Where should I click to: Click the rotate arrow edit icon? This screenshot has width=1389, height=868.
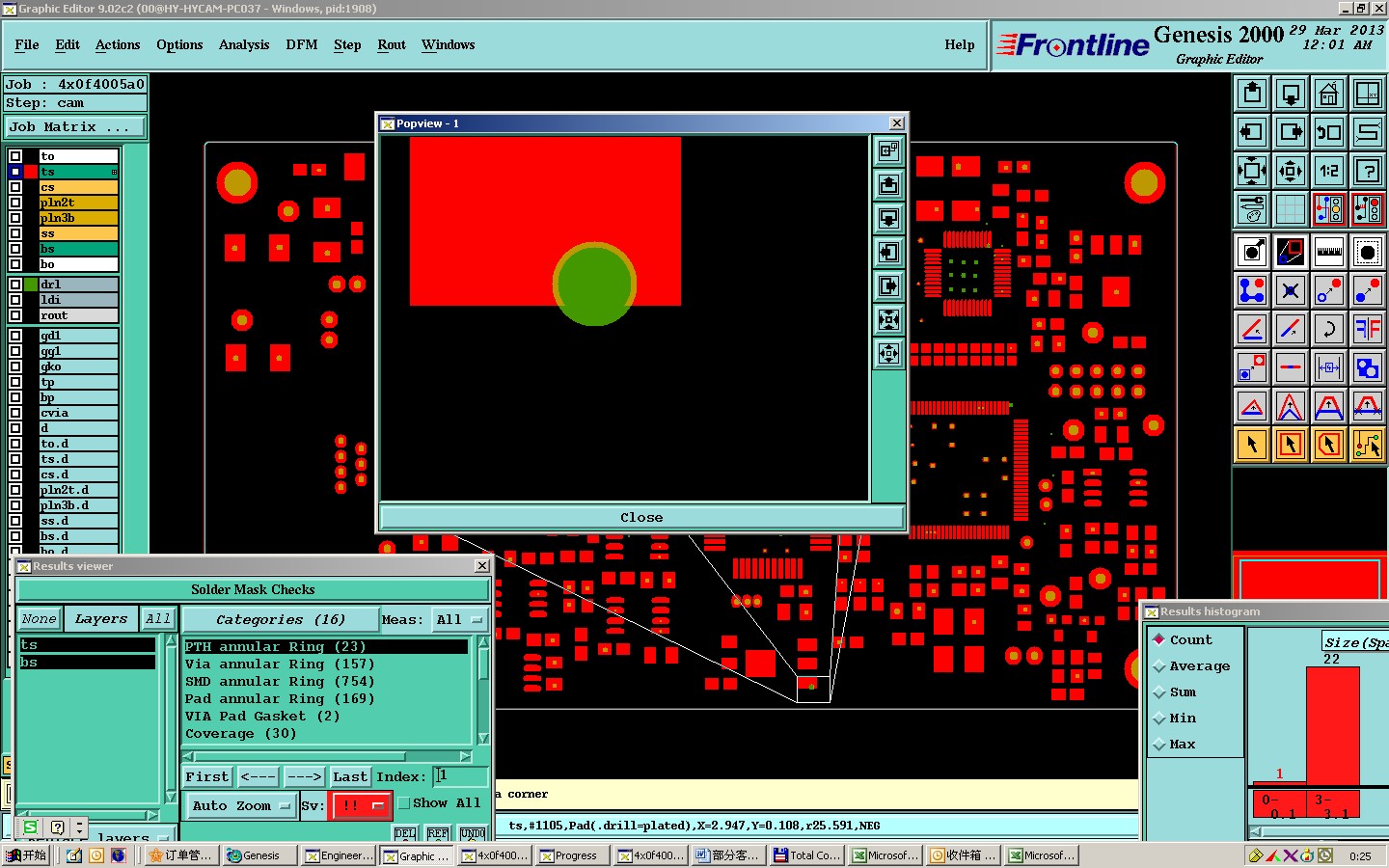click(1329, 329)
